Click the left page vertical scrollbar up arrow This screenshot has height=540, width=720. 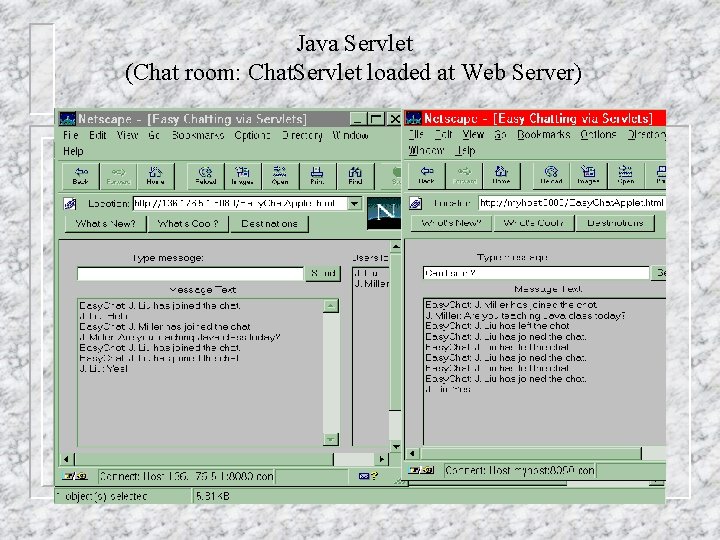tap(395, 247)
